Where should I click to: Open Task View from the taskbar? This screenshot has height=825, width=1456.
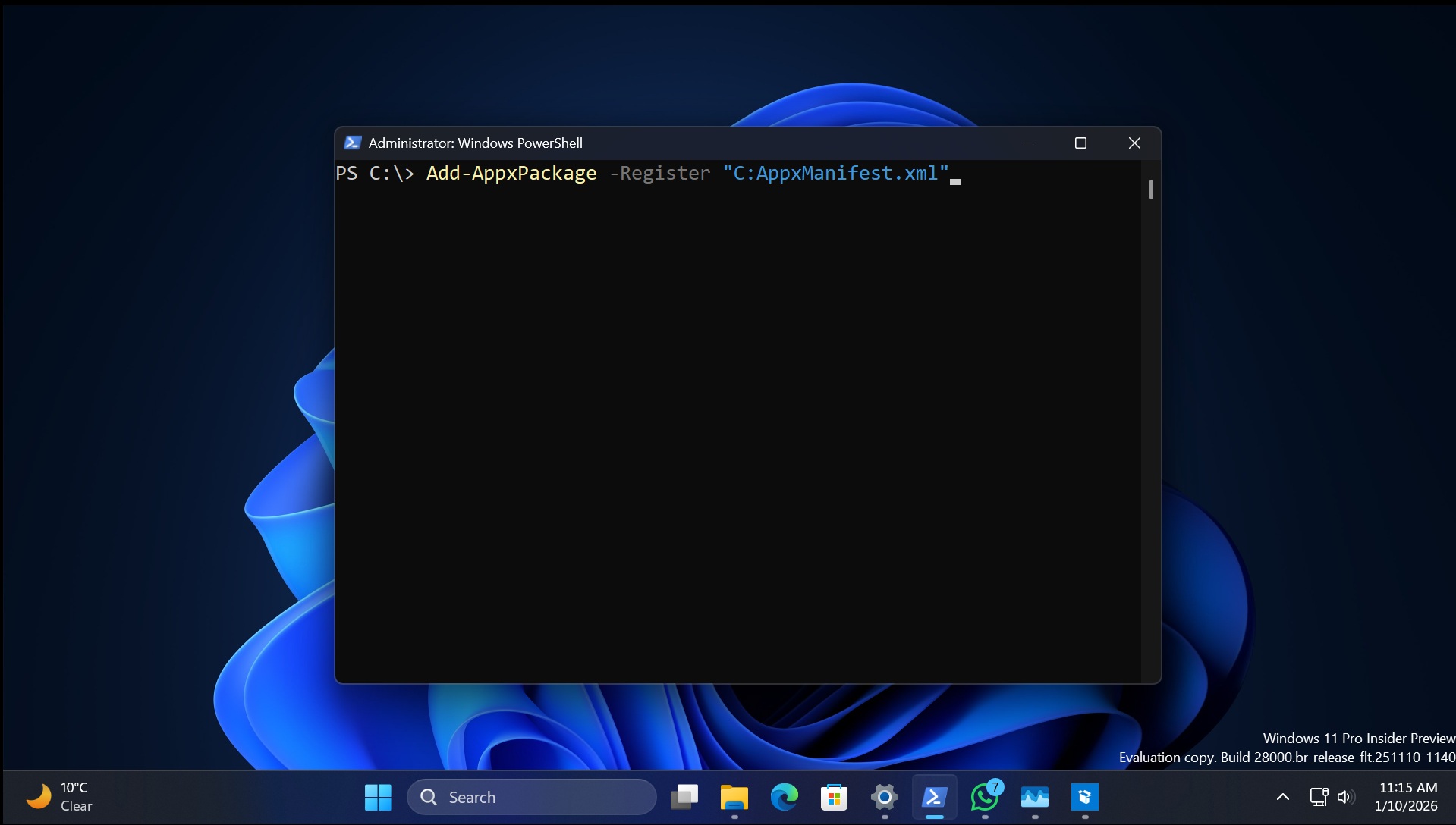684,797
